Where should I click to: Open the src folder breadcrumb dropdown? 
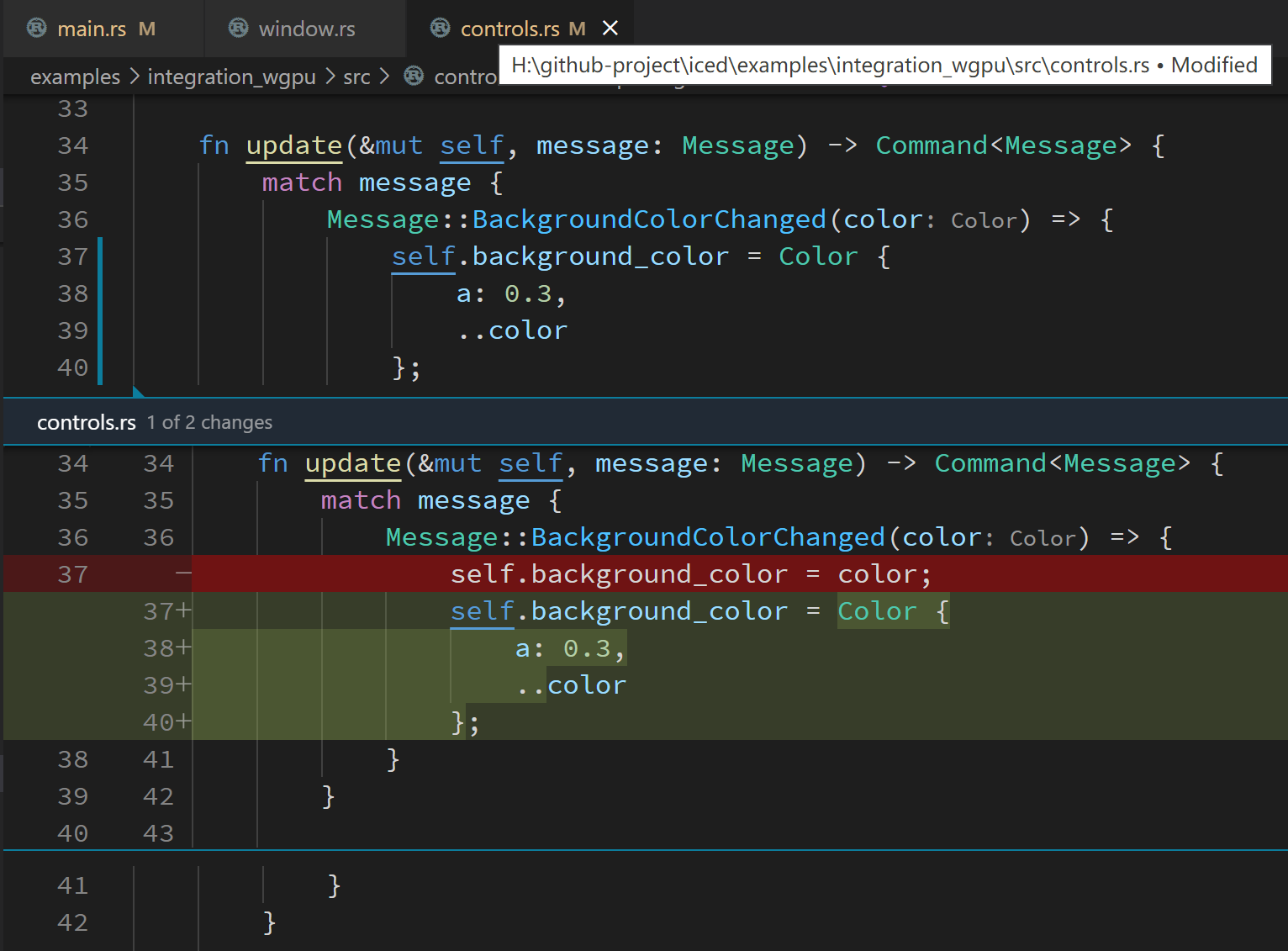(356, 77)
